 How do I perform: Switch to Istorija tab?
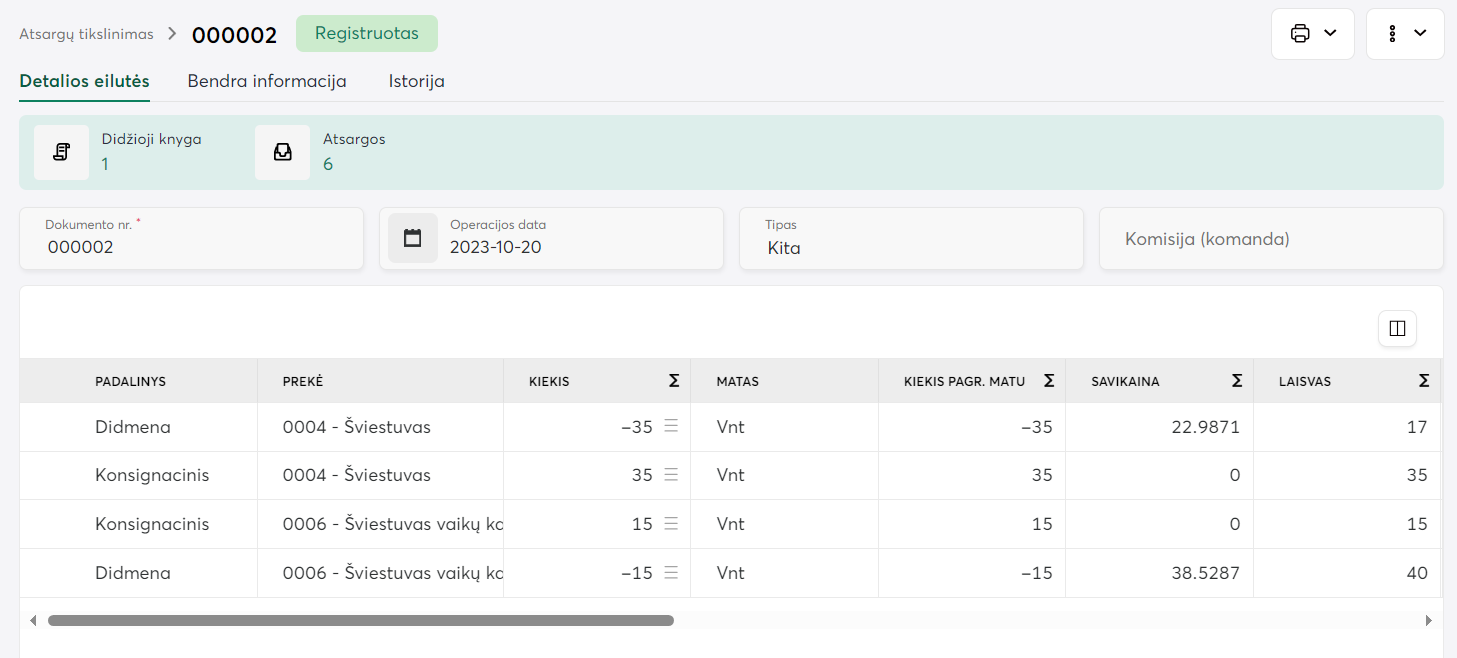point(416,82)
